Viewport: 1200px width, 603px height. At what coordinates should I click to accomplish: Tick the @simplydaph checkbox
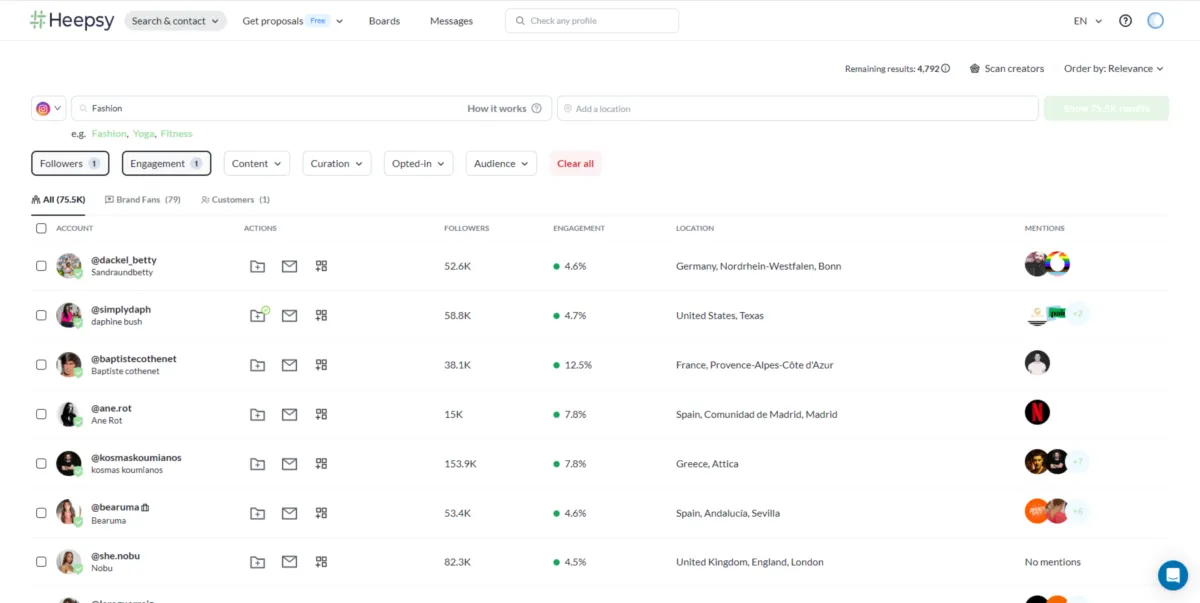click(41, 315)
